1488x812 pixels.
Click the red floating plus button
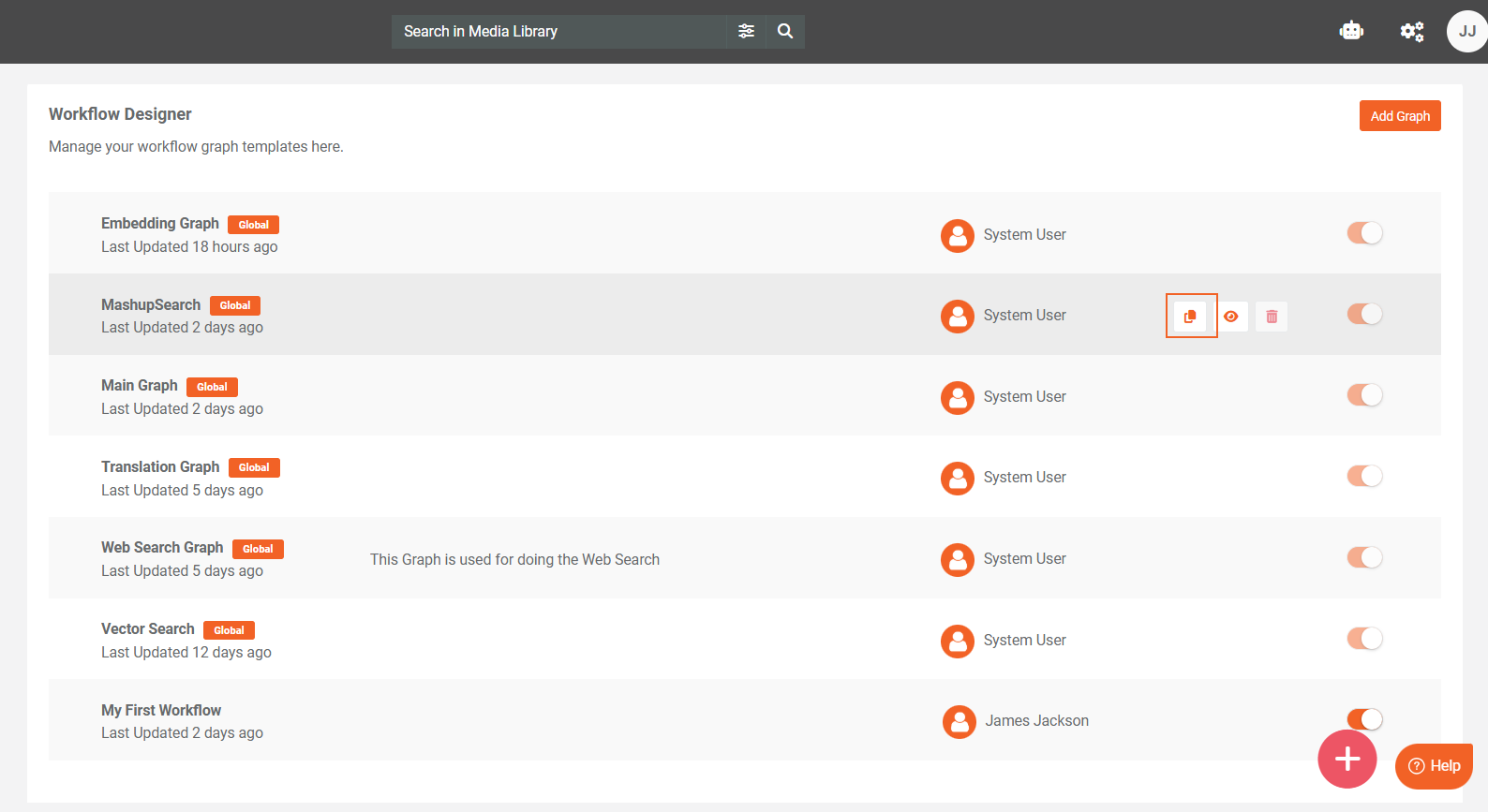click(x=1347, y=759)
